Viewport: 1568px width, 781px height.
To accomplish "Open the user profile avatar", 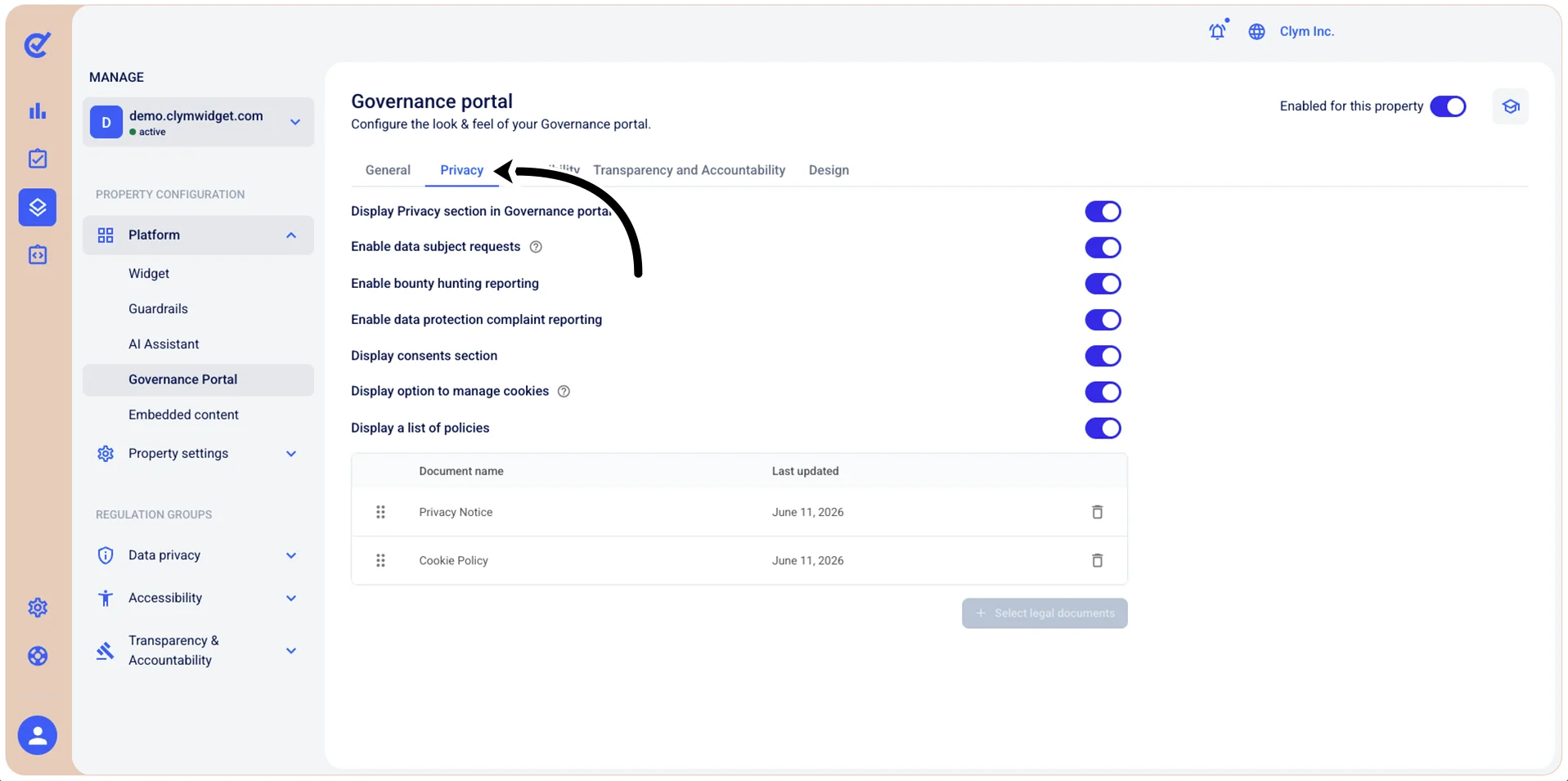I will (x=38, y=735).
